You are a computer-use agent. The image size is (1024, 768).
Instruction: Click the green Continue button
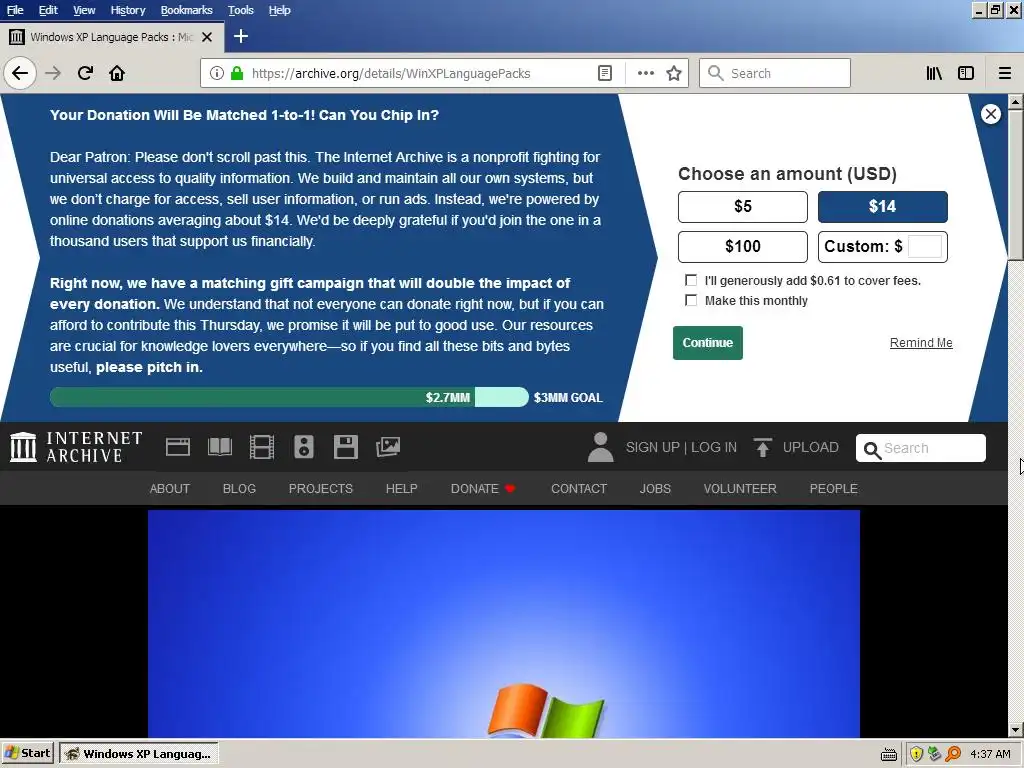pos(707,343)
